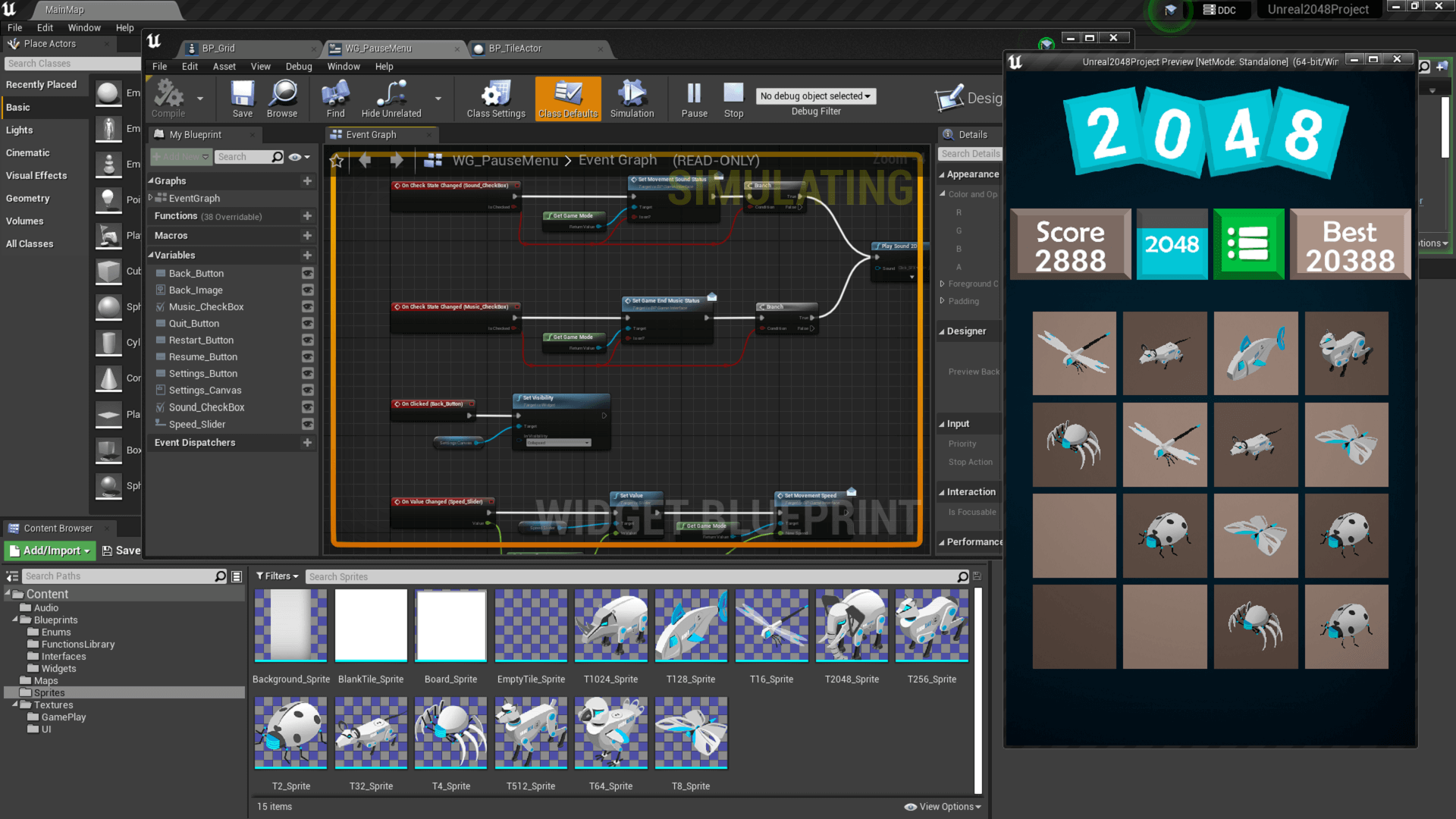The image size is (1456, 819).
Task: Toggle visibility eye for Sound_CheckBox variable
Action: [308, 407]
